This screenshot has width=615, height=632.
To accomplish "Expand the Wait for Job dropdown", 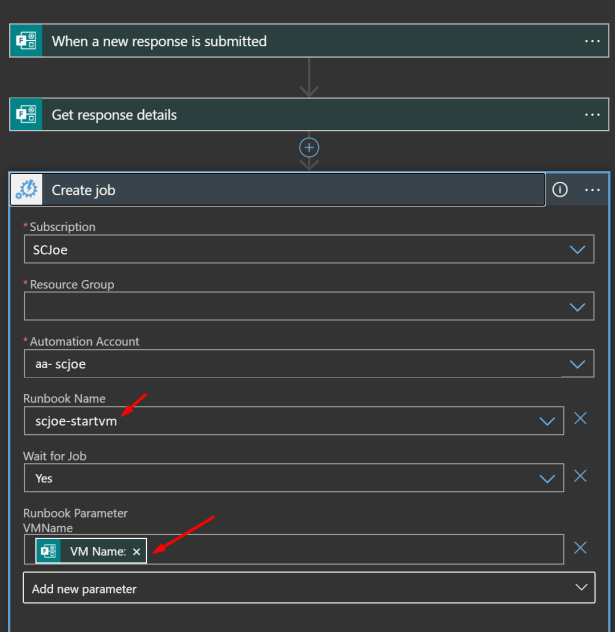I will 547,479.
